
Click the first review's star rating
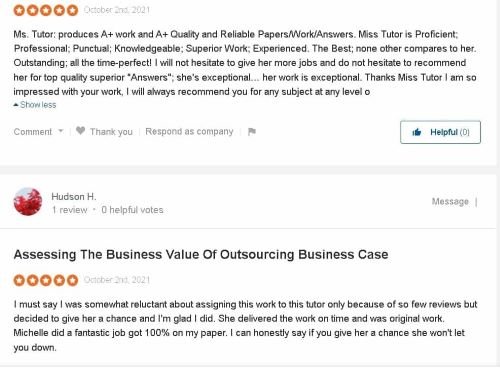coord(46,10)
